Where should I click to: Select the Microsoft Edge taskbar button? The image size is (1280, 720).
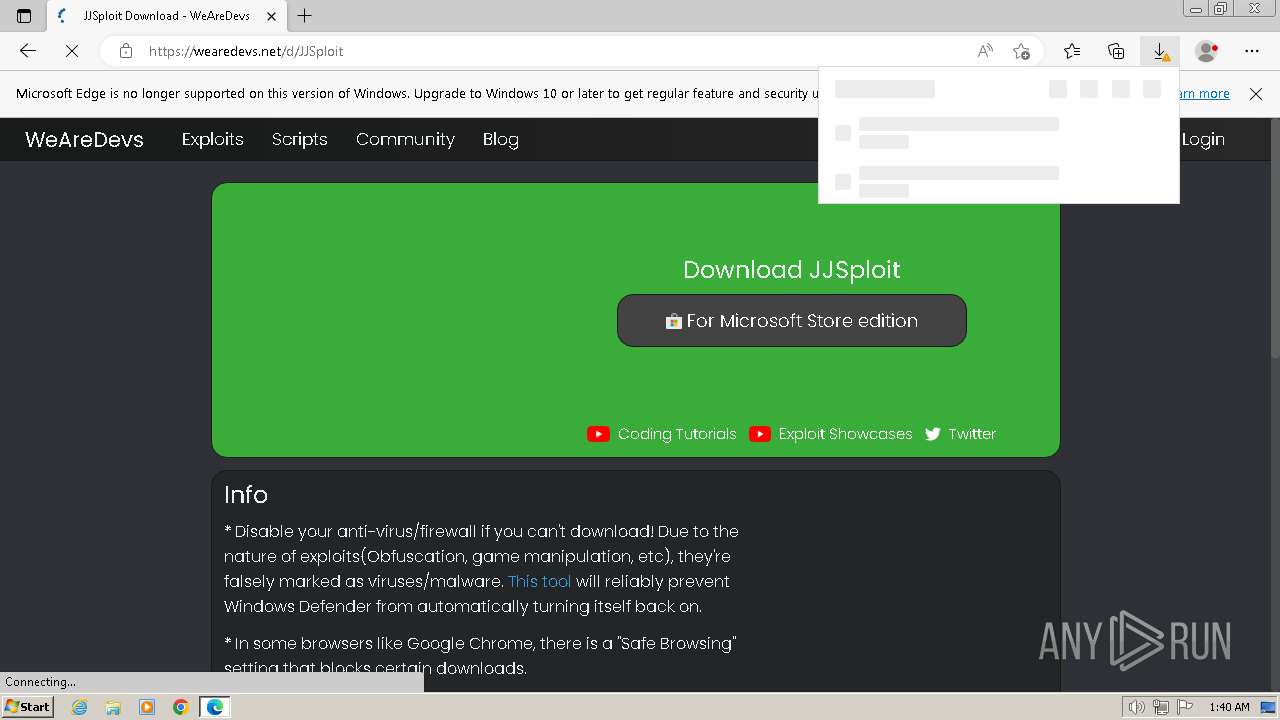(x=215, y=707)
